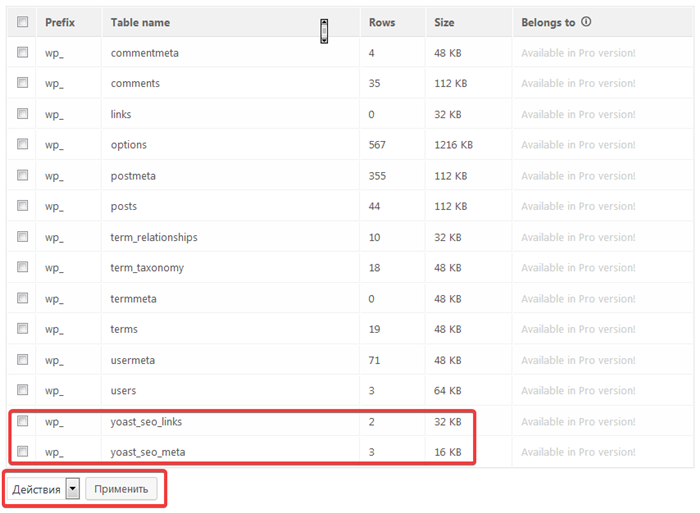The height and width of the screenshot is (513, 700).
Task: Click the Size column header
Action: [444, 22]
